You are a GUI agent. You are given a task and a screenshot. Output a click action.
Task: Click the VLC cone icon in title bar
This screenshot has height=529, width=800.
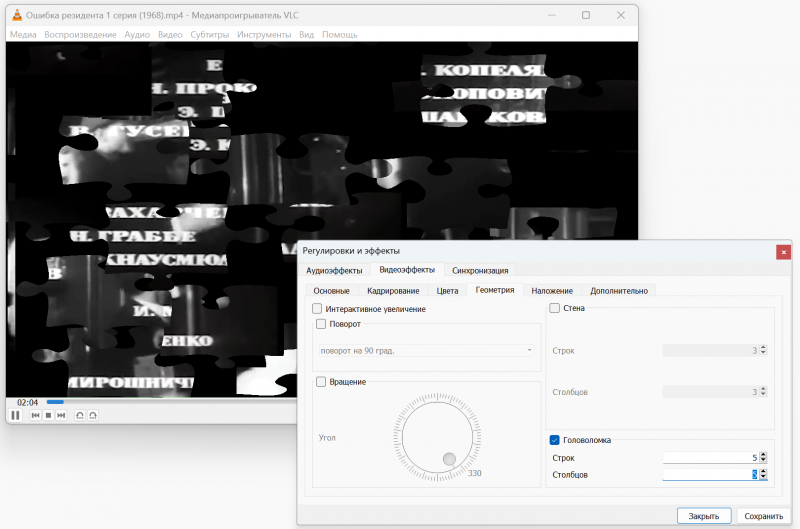[17, 15]
